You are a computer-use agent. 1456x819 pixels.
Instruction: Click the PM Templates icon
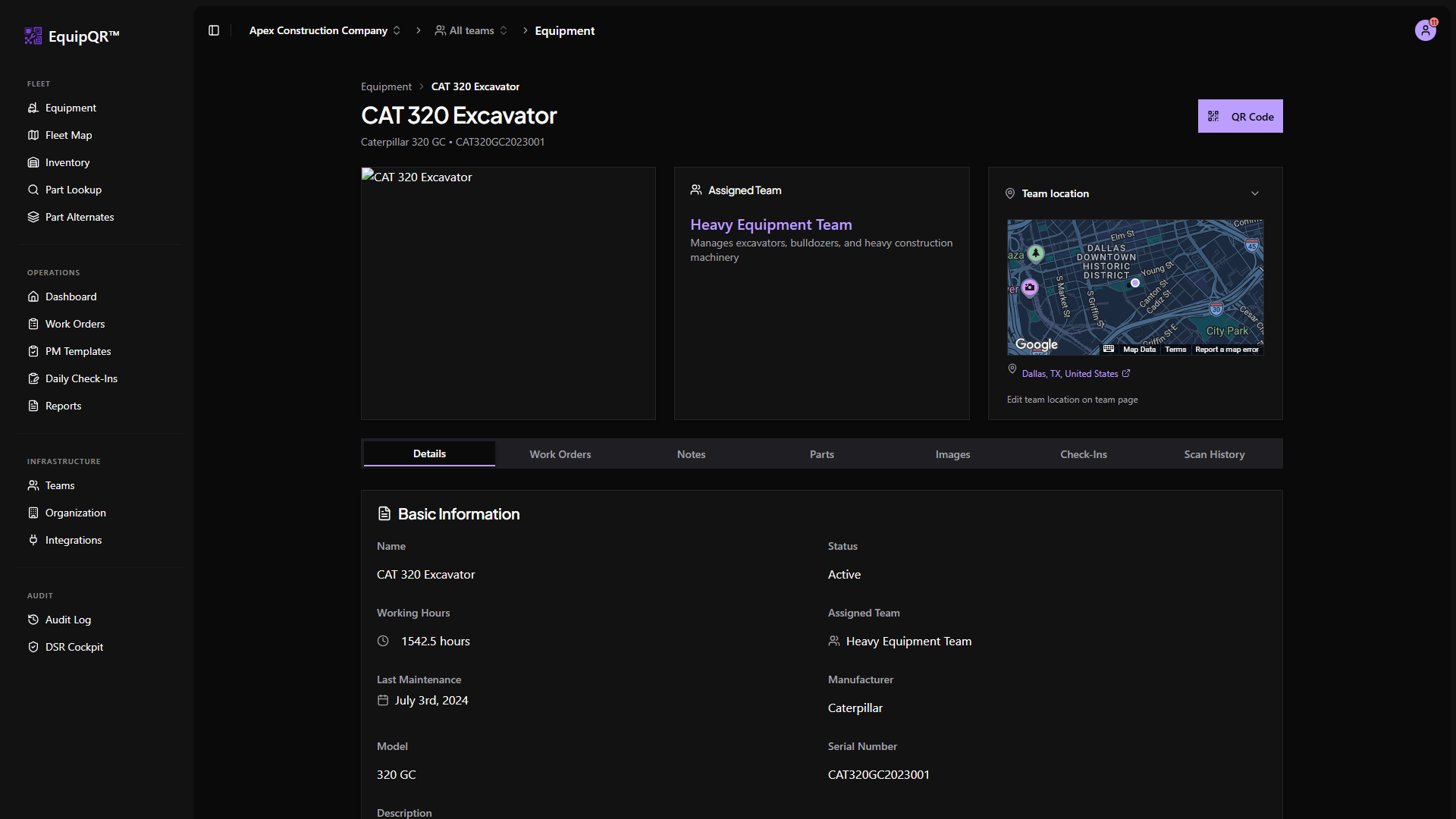(x=33, y=351)
